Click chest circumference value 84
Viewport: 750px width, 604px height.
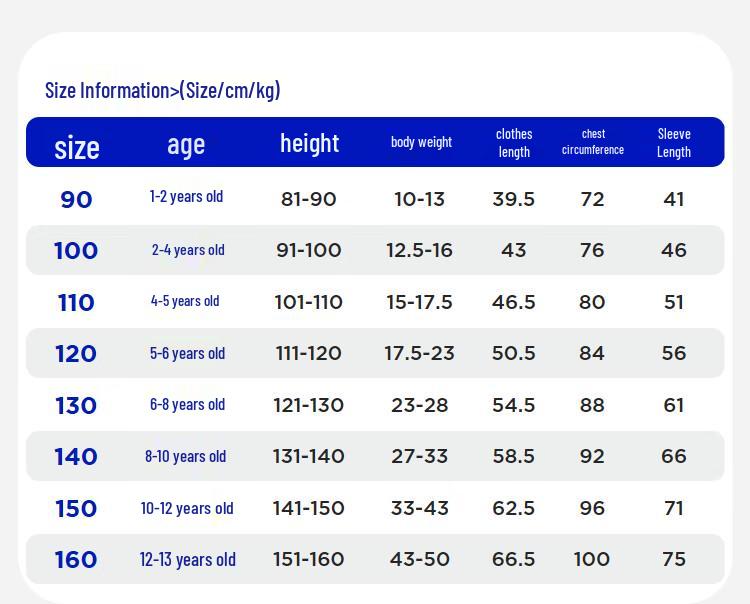point(592,353)
